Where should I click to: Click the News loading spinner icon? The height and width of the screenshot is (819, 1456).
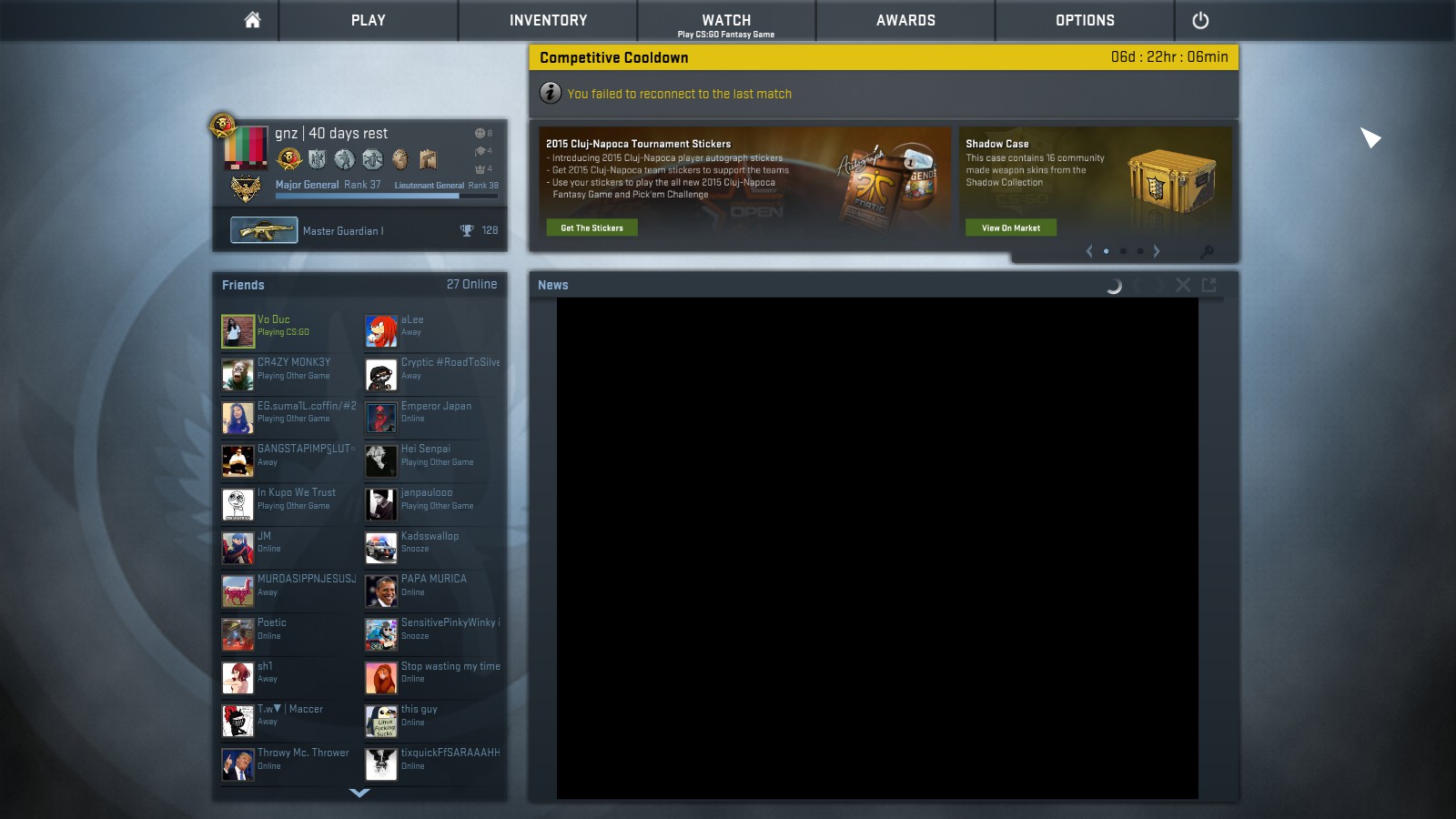pos(1114,286)
